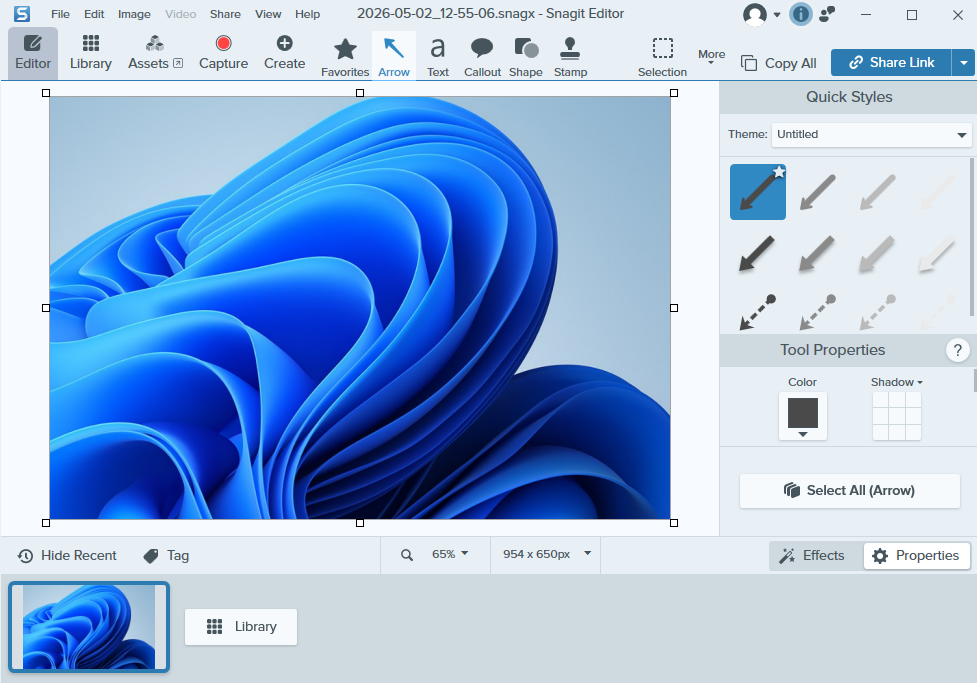The width and height of the screenshot is (977, 683).
Task: Click the Tag button
Action: pos(166,555)
